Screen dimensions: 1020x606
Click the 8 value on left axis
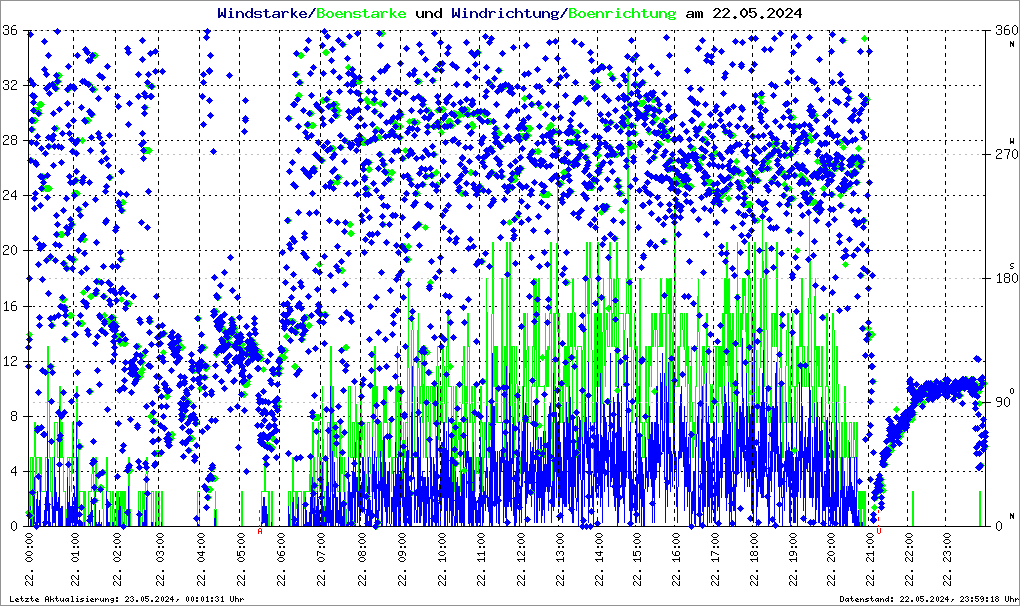12,417
